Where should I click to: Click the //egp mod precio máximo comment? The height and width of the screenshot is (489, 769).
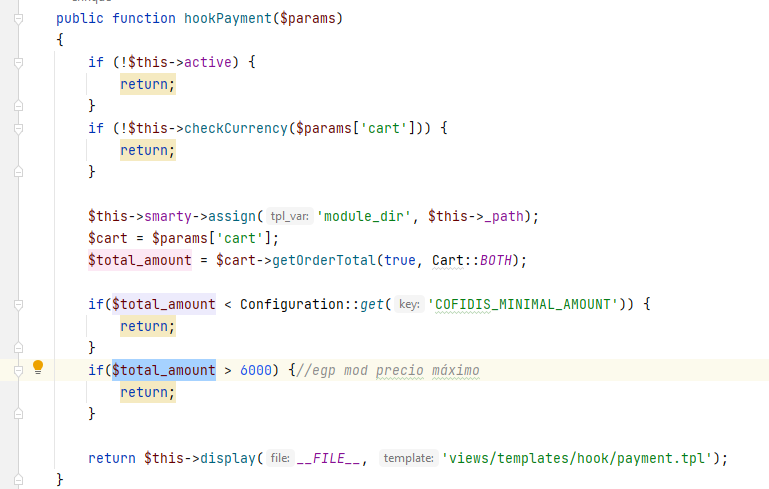coord(387,370)
